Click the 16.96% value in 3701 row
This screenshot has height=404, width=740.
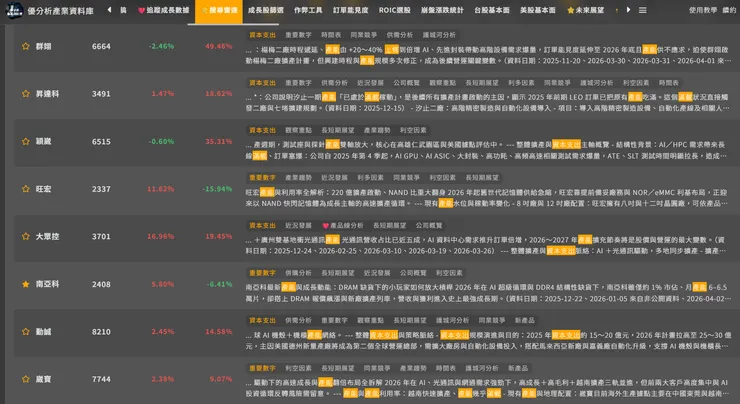[x=160, y=236]
